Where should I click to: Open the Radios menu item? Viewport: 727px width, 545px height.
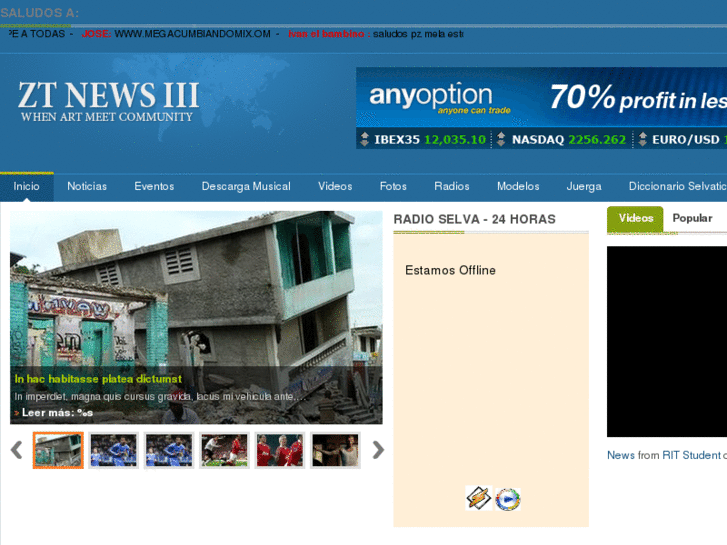(452, 187)
